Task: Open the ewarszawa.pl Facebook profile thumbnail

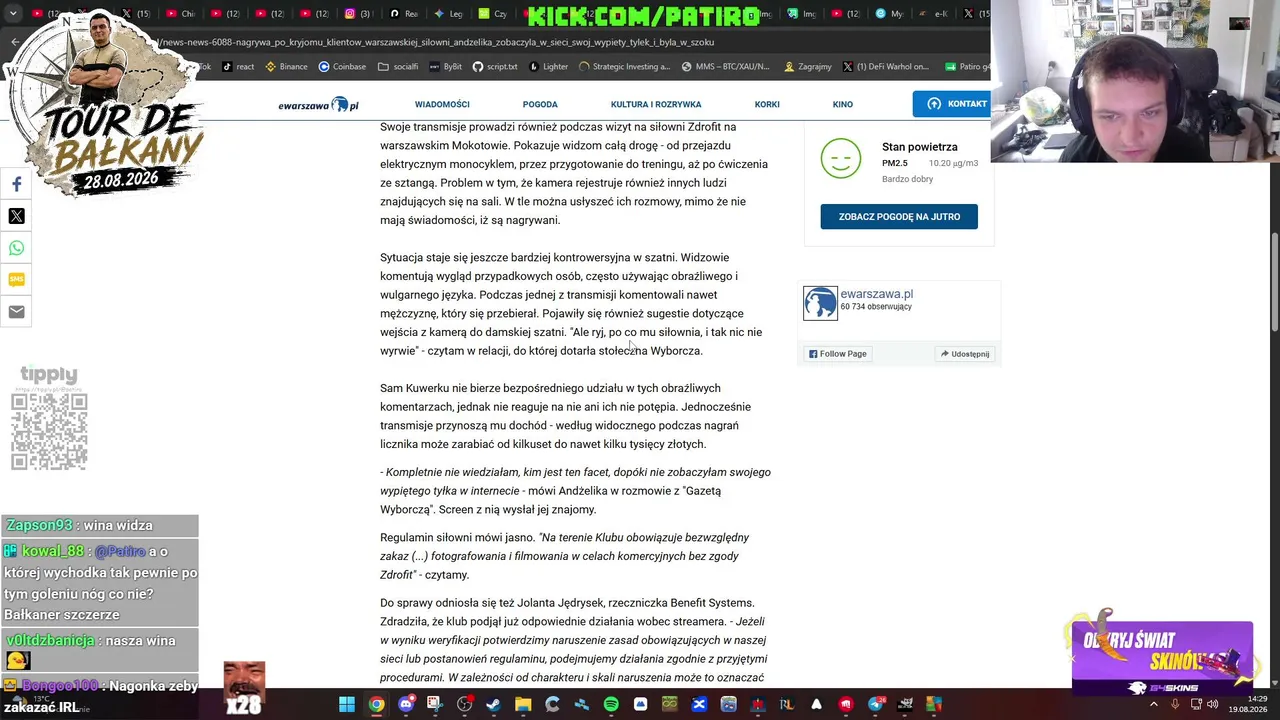Action: (820, 303)
